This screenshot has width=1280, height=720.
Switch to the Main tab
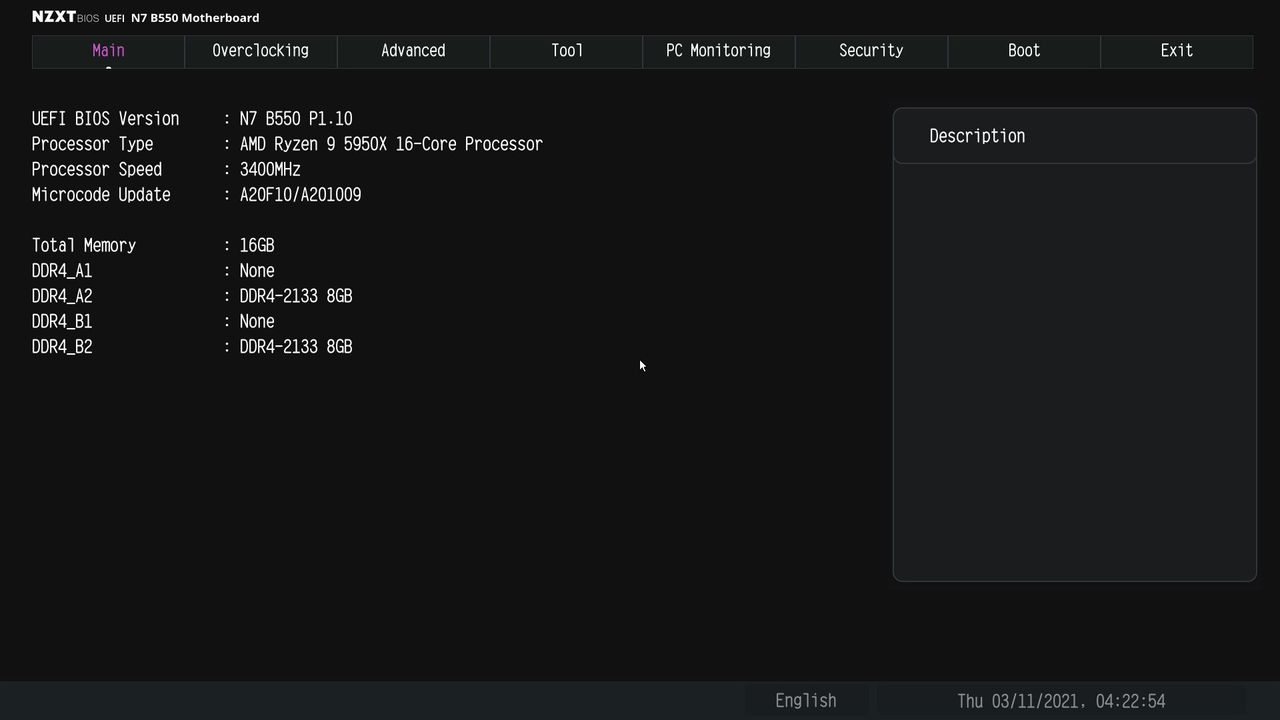(x=108, y=51)
